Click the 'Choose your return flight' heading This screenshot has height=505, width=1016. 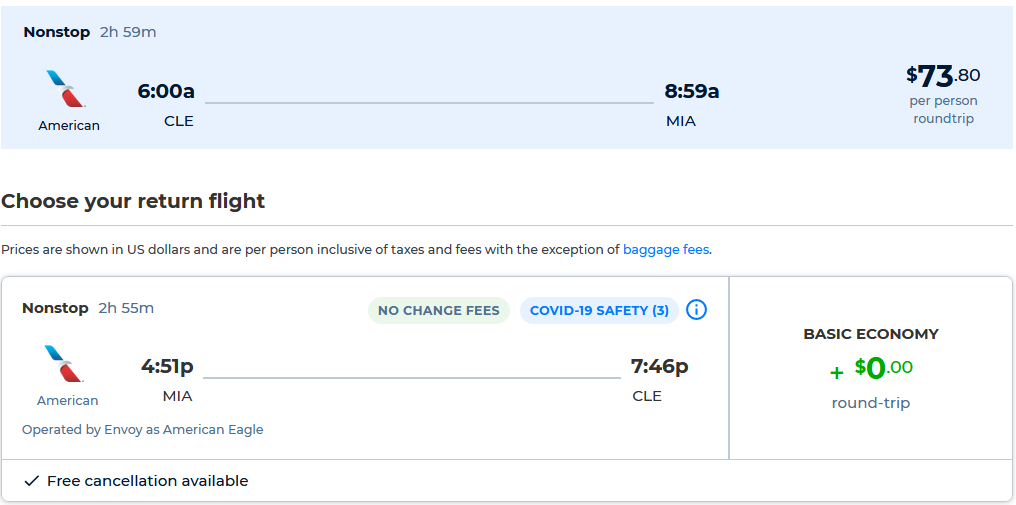pyautogui.click(x=133, y=201)
